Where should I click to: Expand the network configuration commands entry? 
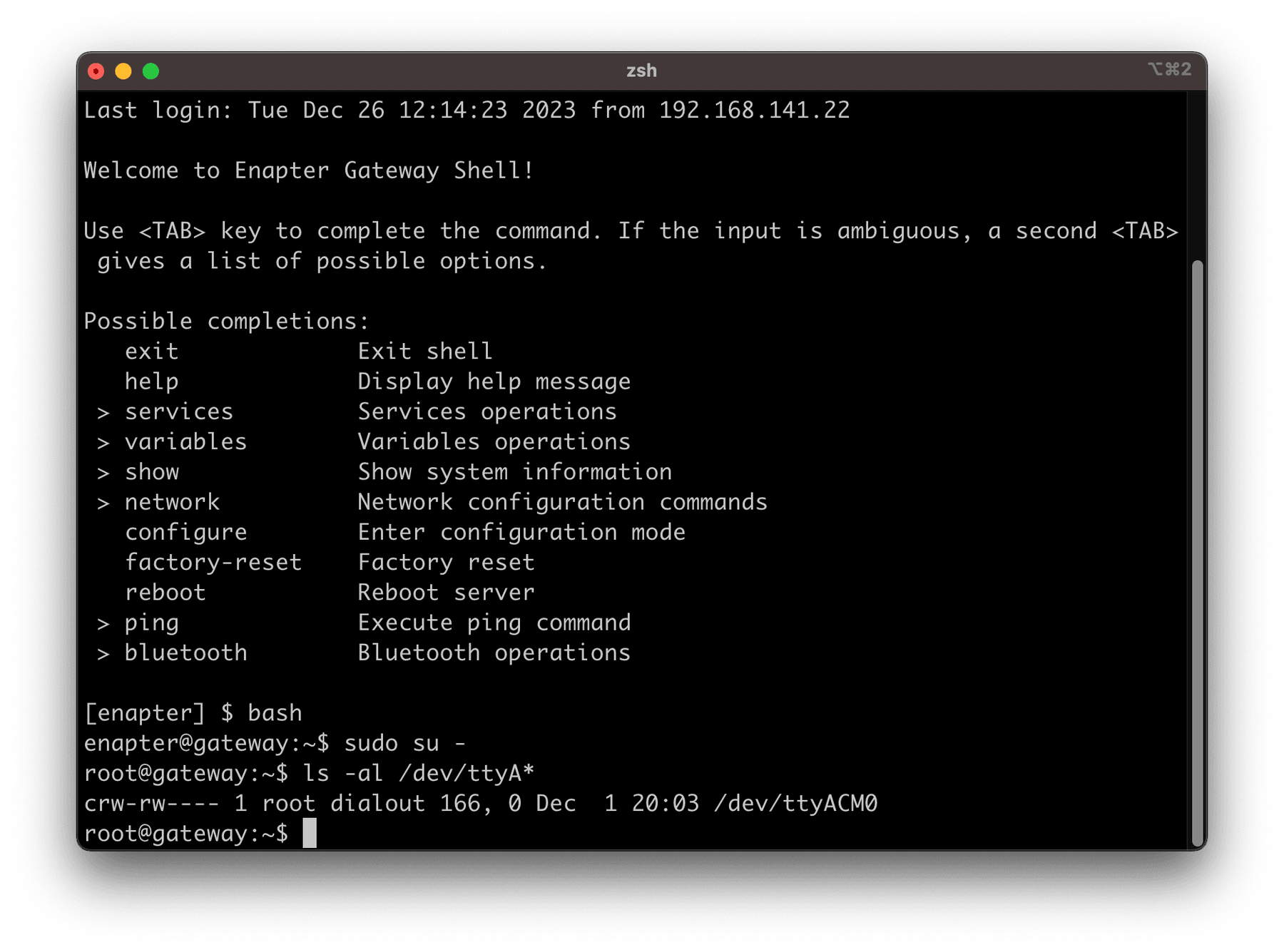(172, 501)
